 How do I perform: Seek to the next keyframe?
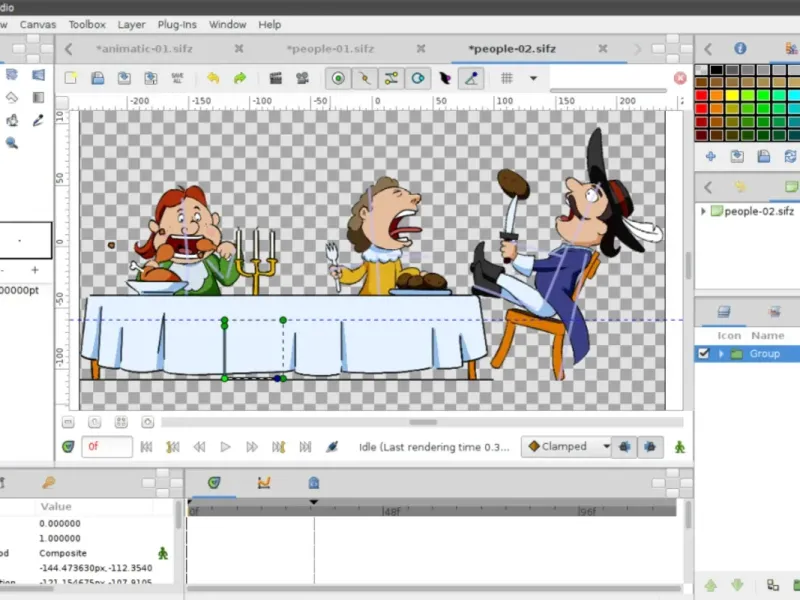pyautogui.click(x=279, y=447)
